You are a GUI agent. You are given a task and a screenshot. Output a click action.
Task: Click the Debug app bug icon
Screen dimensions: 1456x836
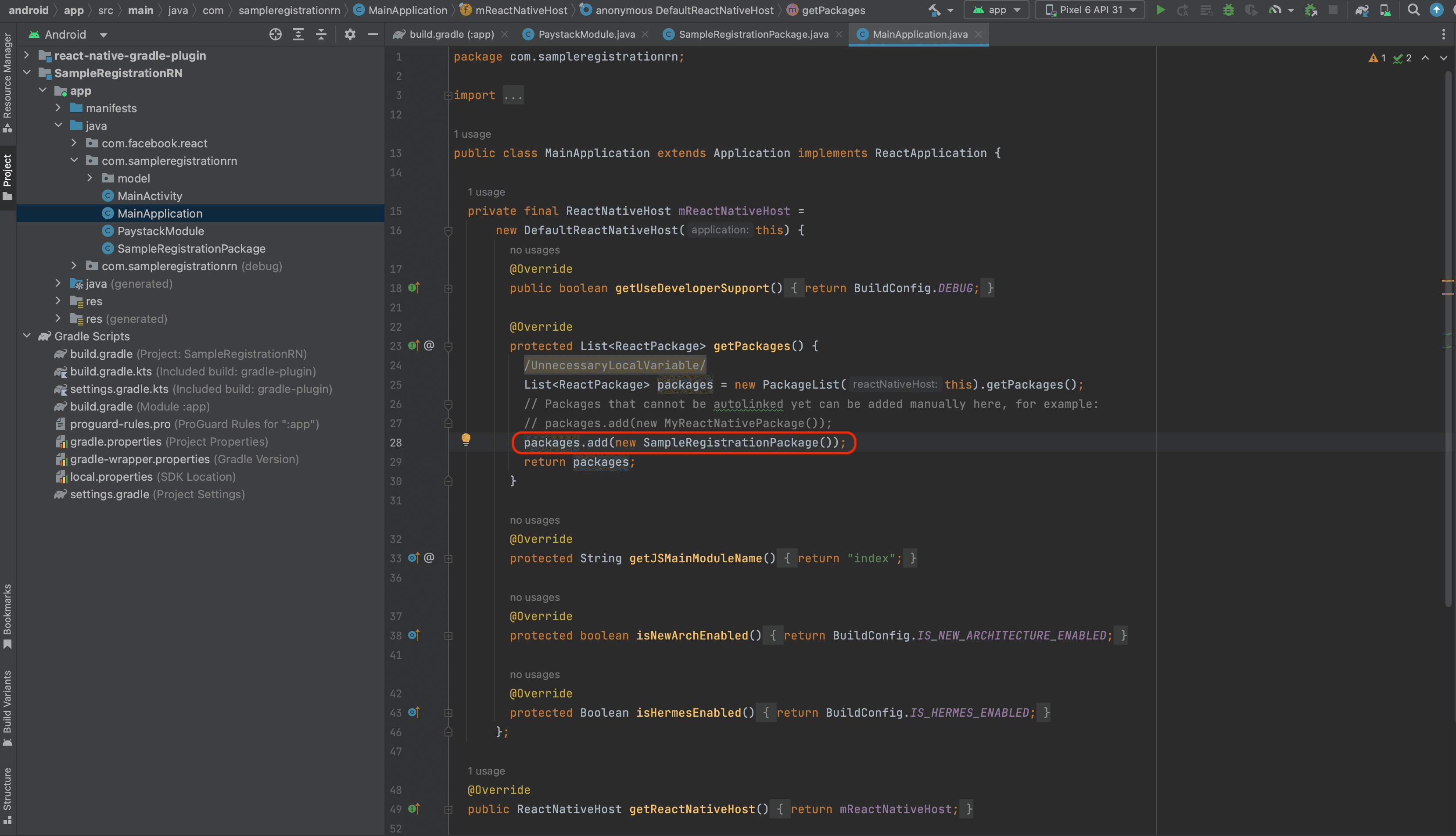point(1228,10)
